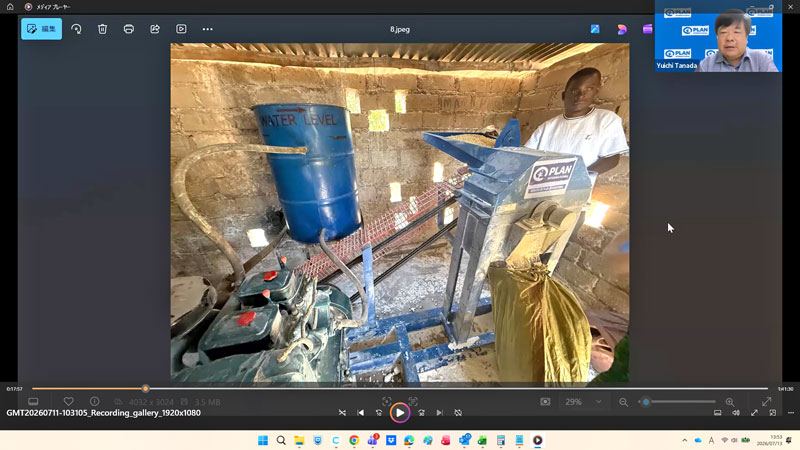Toggle shuffle in the media player

(x=342, y=413)
